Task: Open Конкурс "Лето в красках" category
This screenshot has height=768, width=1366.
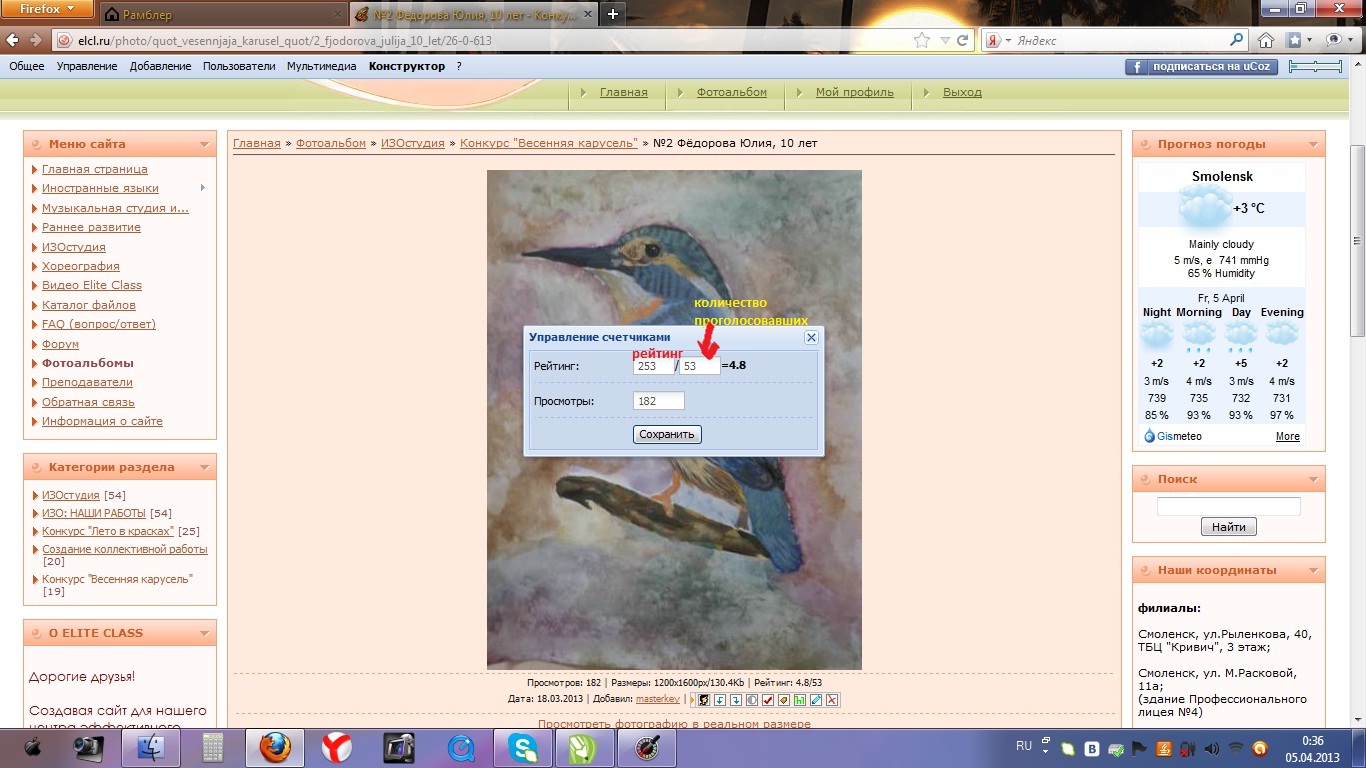Action: click(x=108, y=531)
